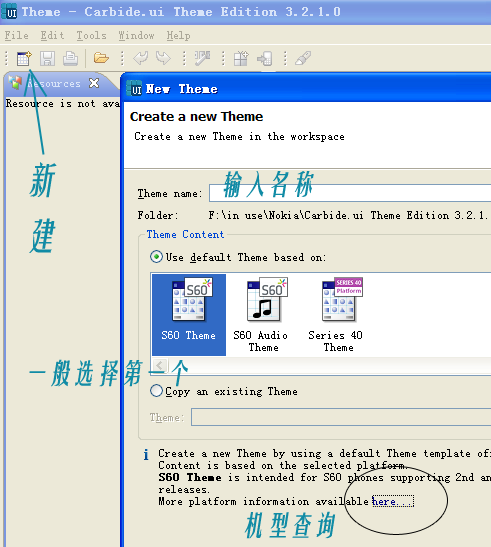Image resolution: width=491 pixels, height=547 pixels.
Task: Open the Edit menu
Action: click(x=52, y=35)
